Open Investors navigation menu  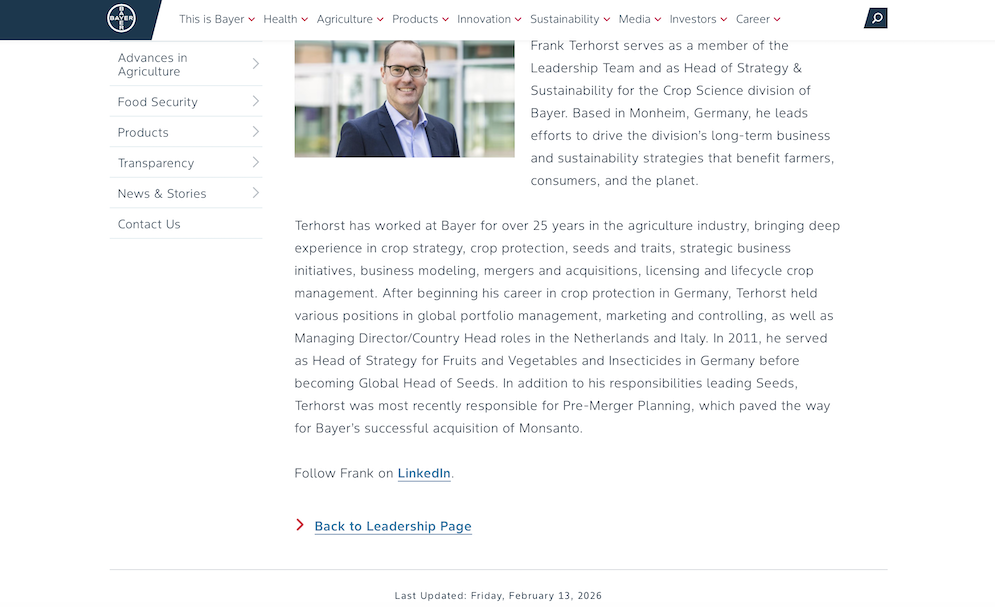point(698,19)
